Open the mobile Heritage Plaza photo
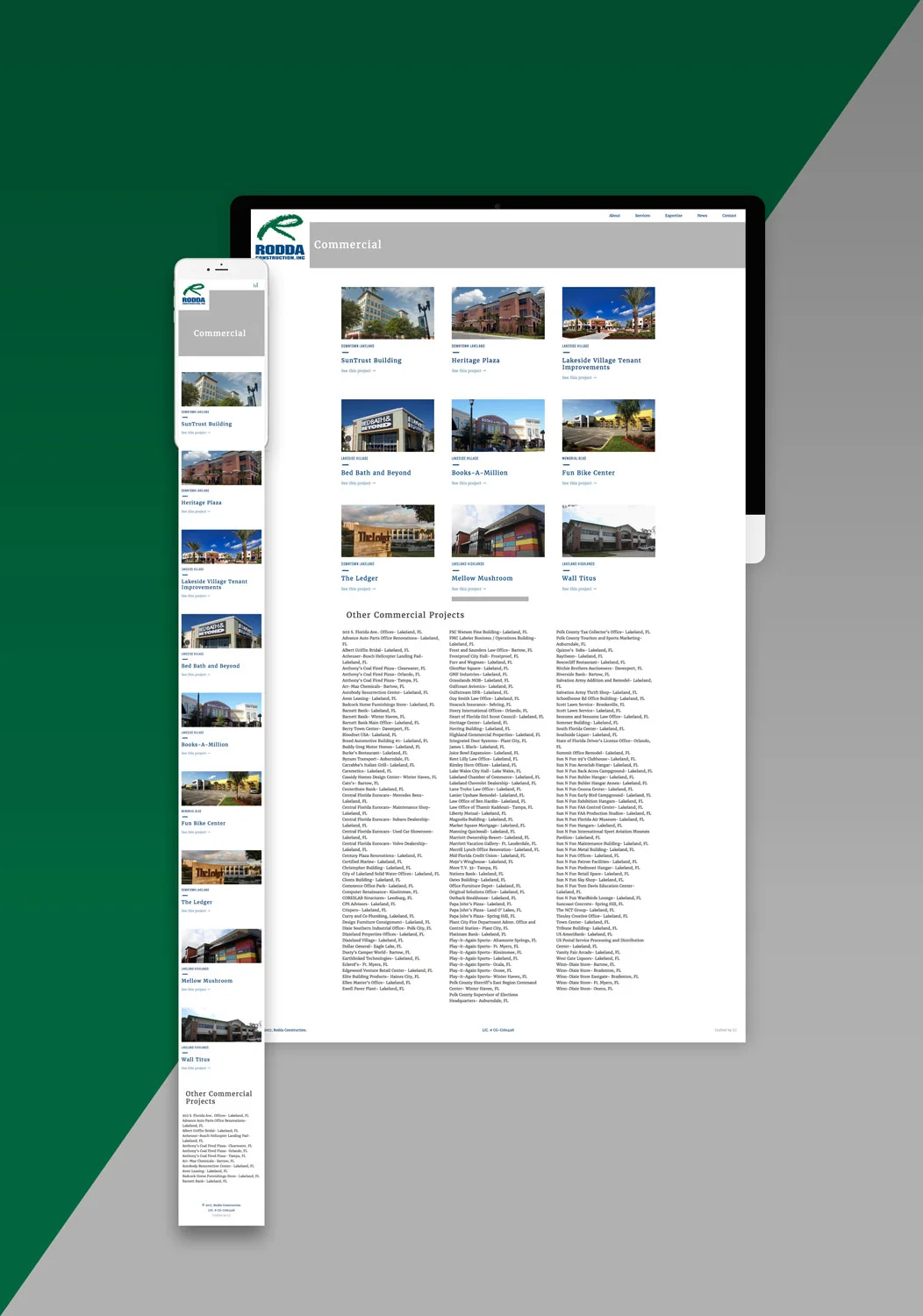This screenshot has width=923, height=1316. click(221, 468)
